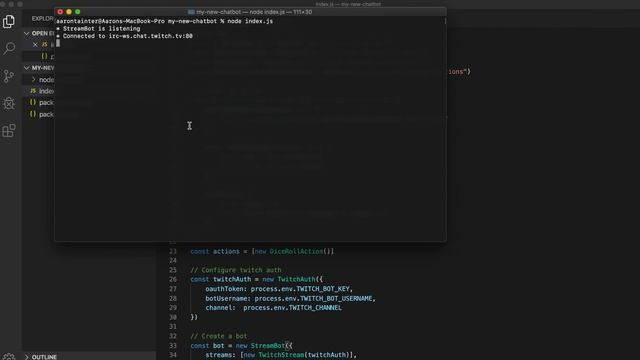
Task: Click editor line number 23
Action: coord(173,251)
